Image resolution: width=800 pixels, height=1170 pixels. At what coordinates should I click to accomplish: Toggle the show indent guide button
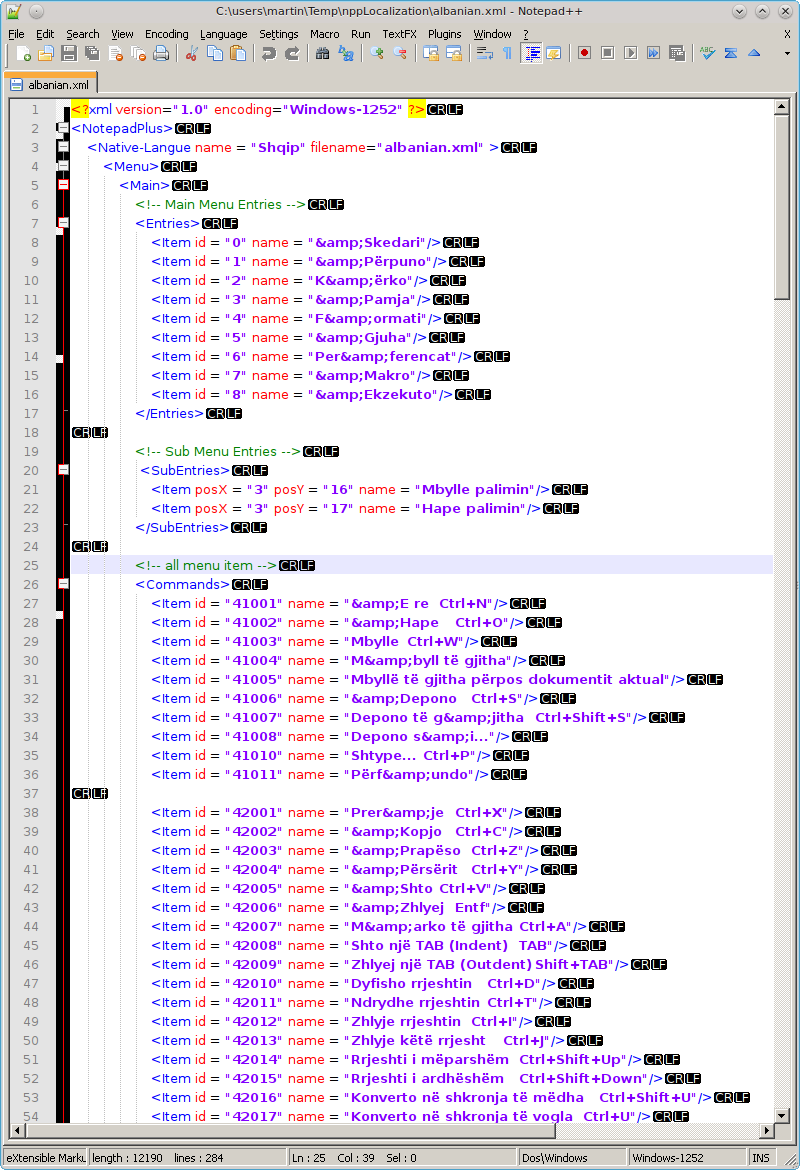(531, 54)
